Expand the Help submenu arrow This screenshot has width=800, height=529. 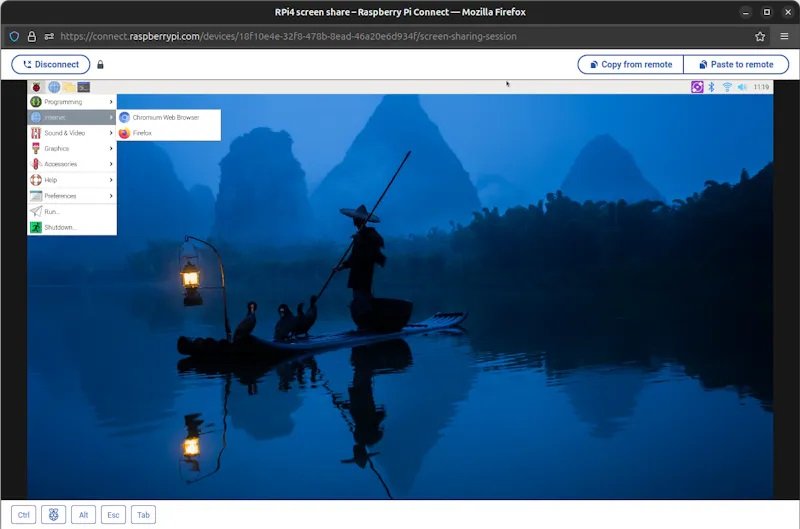pyautogui.click(x=111, y=180)
